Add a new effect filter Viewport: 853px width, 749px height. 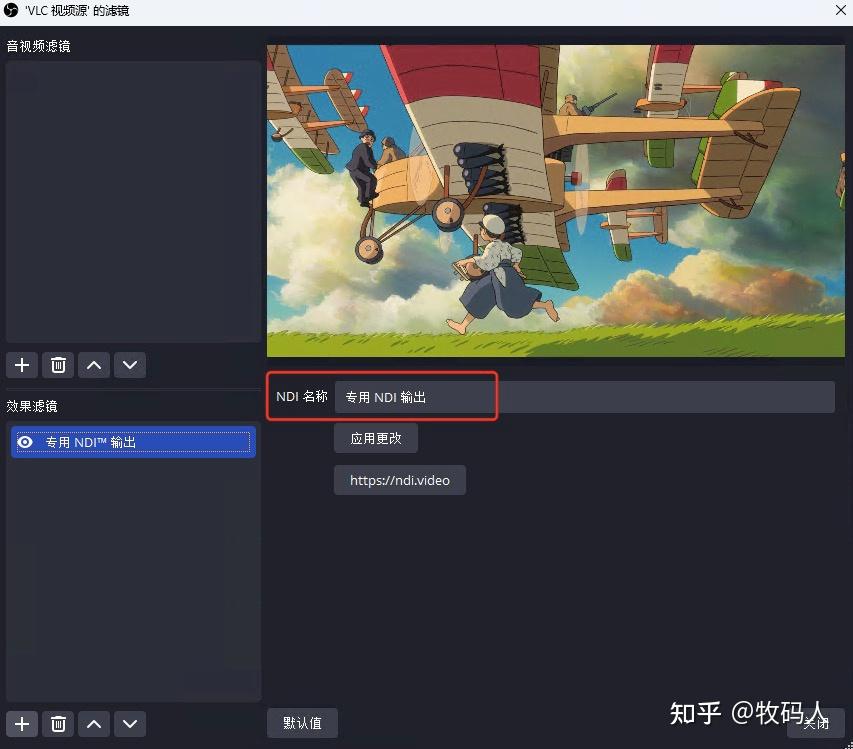point(21,723)
